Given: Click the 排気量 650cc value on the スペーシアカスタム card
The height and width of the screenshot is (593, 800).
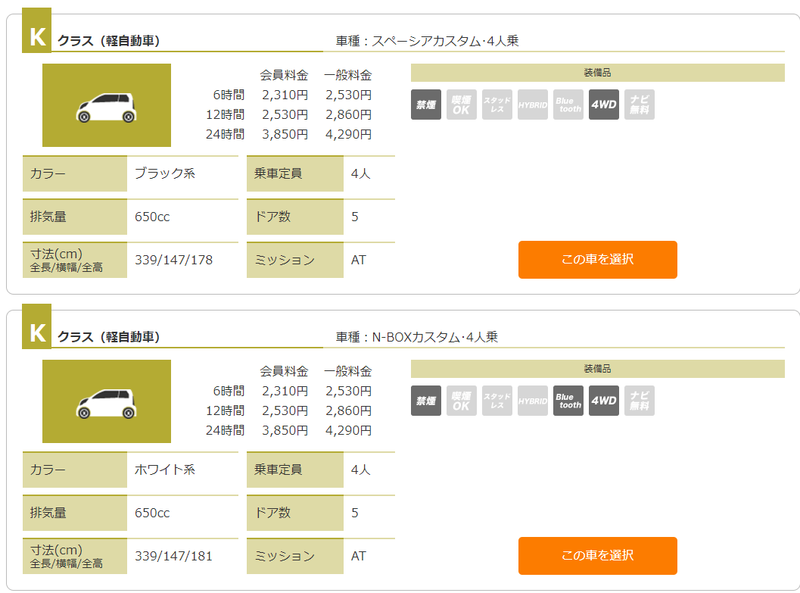Looking at the screenshot, I should point(152,217).
